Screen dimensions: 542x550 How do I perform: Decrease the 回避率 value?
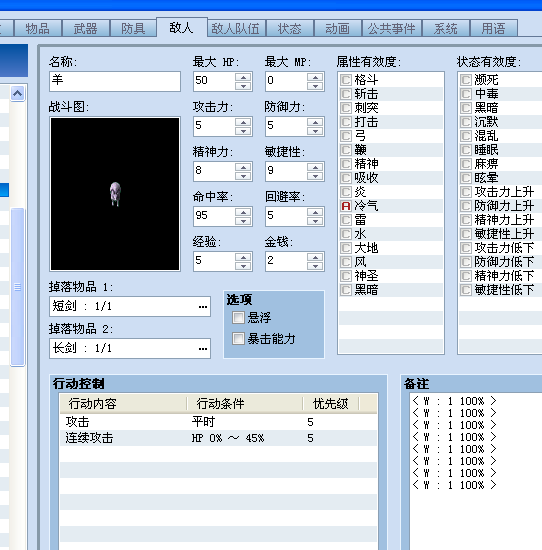315,221
